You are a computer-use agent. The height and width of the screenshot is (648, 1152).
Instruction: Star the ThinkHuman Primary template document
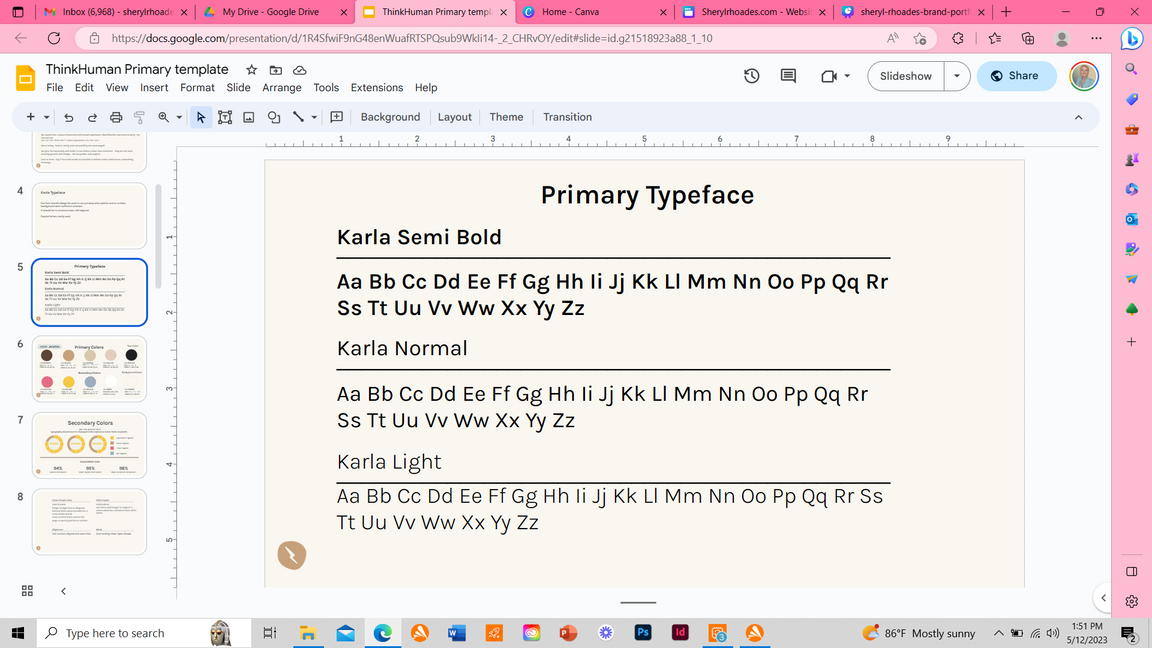click(x=252, y=70)
